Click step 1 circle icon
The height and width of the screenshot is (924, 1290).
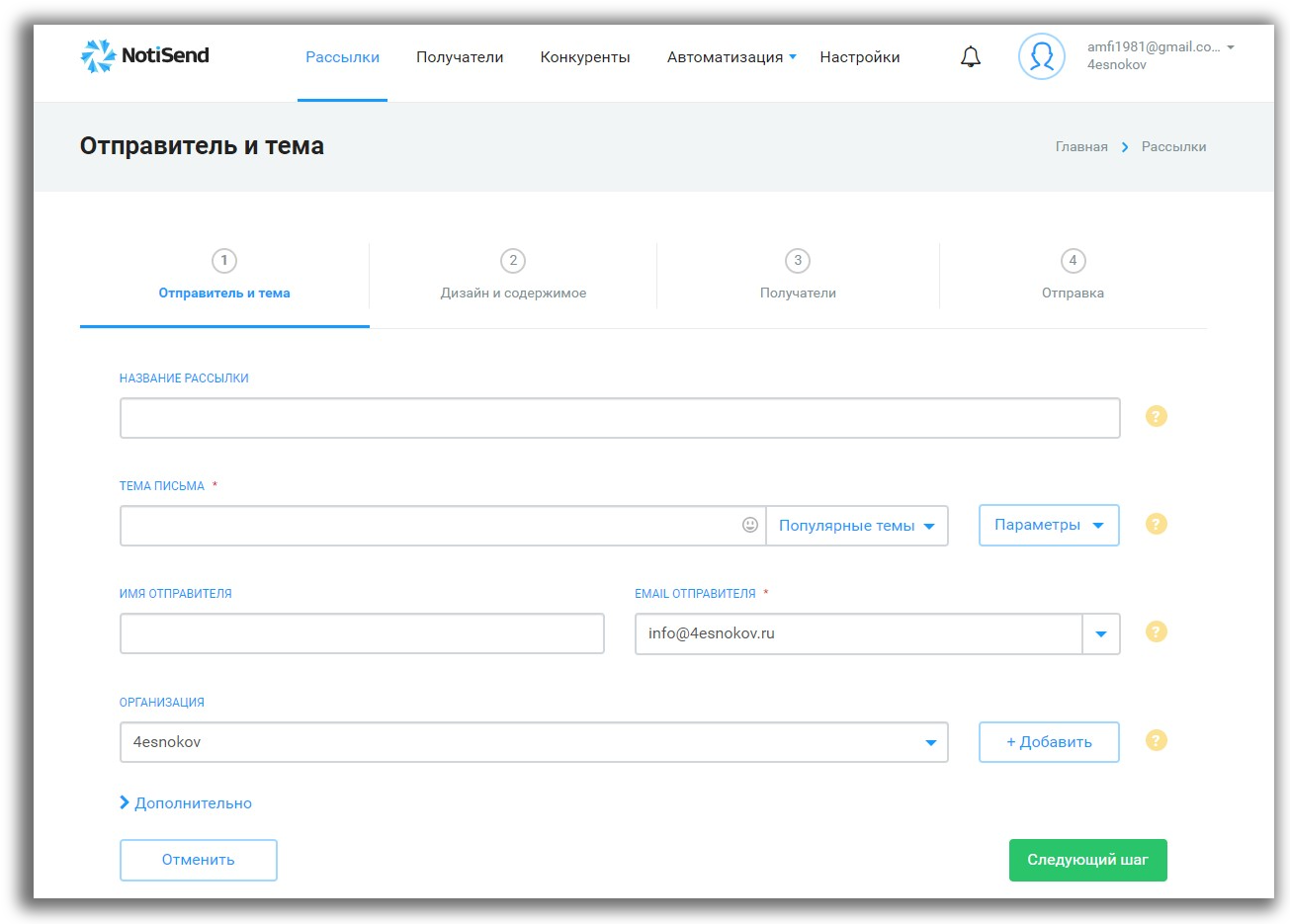224,261
